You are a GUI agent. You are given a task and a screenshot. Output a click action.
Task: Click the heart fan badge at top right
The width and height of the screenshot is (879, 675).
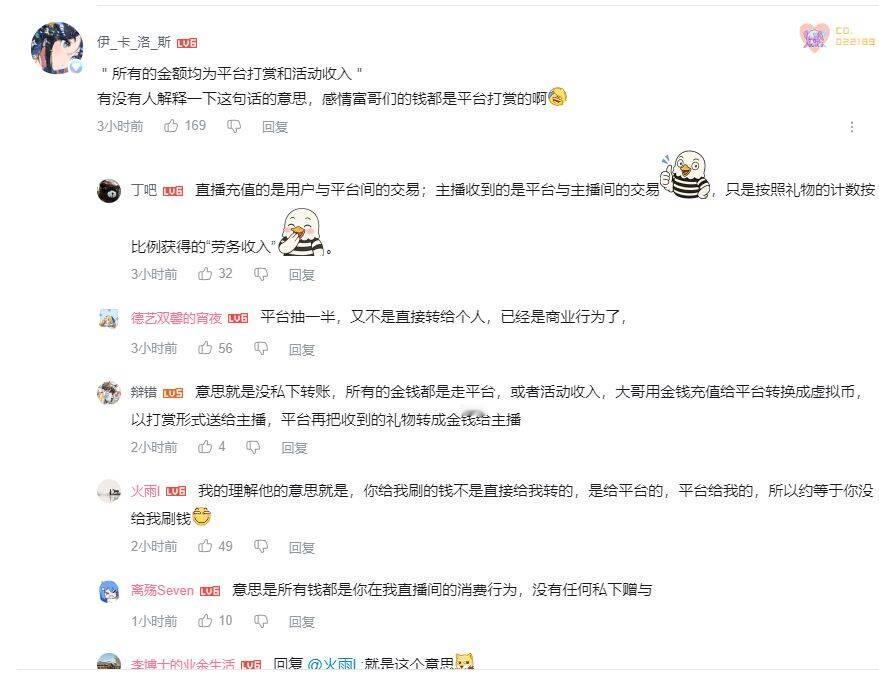click(x=814, y=38)
